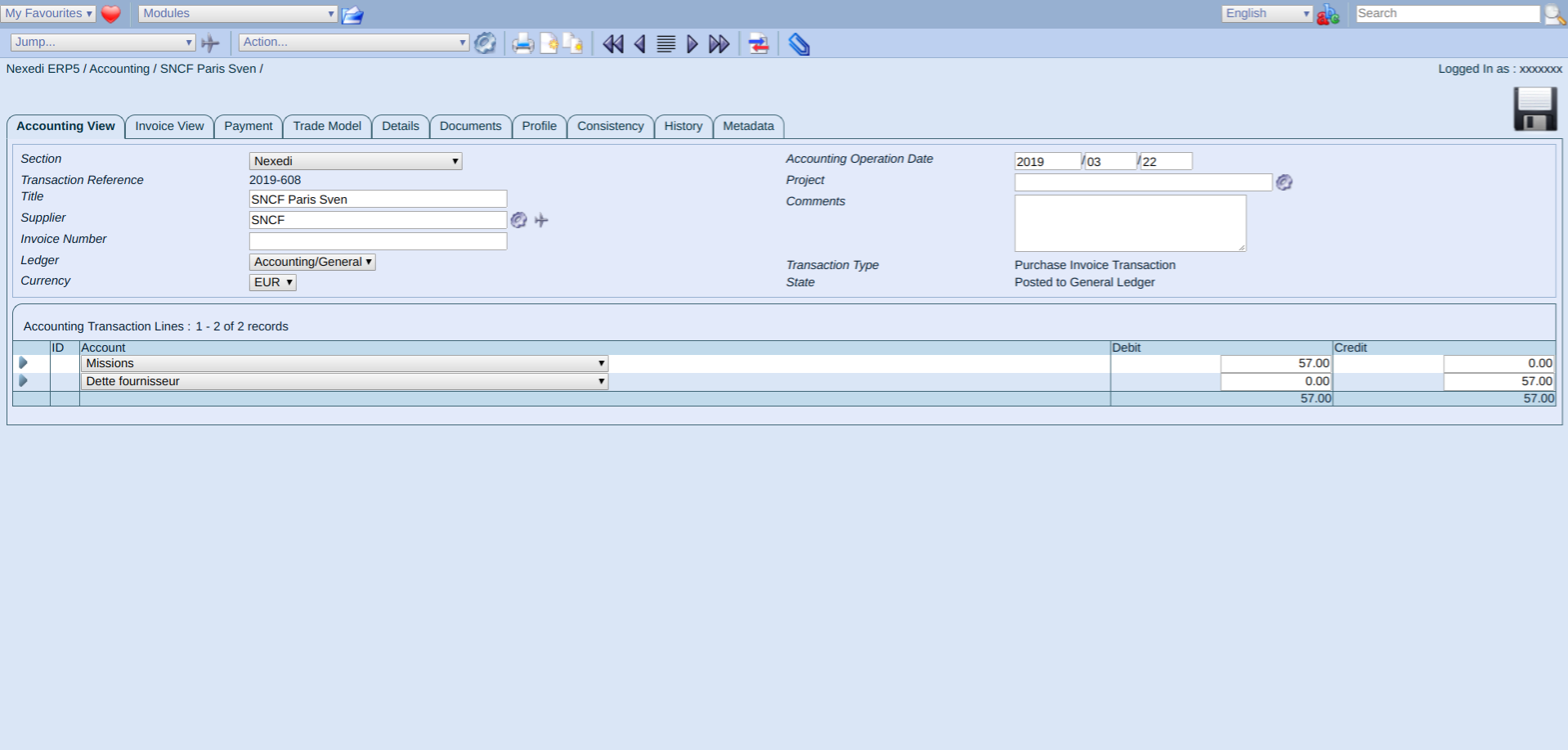This screenshot has height=750, width=1568.
Task: Switch to the Metadata tab
Action: point(749,126)
